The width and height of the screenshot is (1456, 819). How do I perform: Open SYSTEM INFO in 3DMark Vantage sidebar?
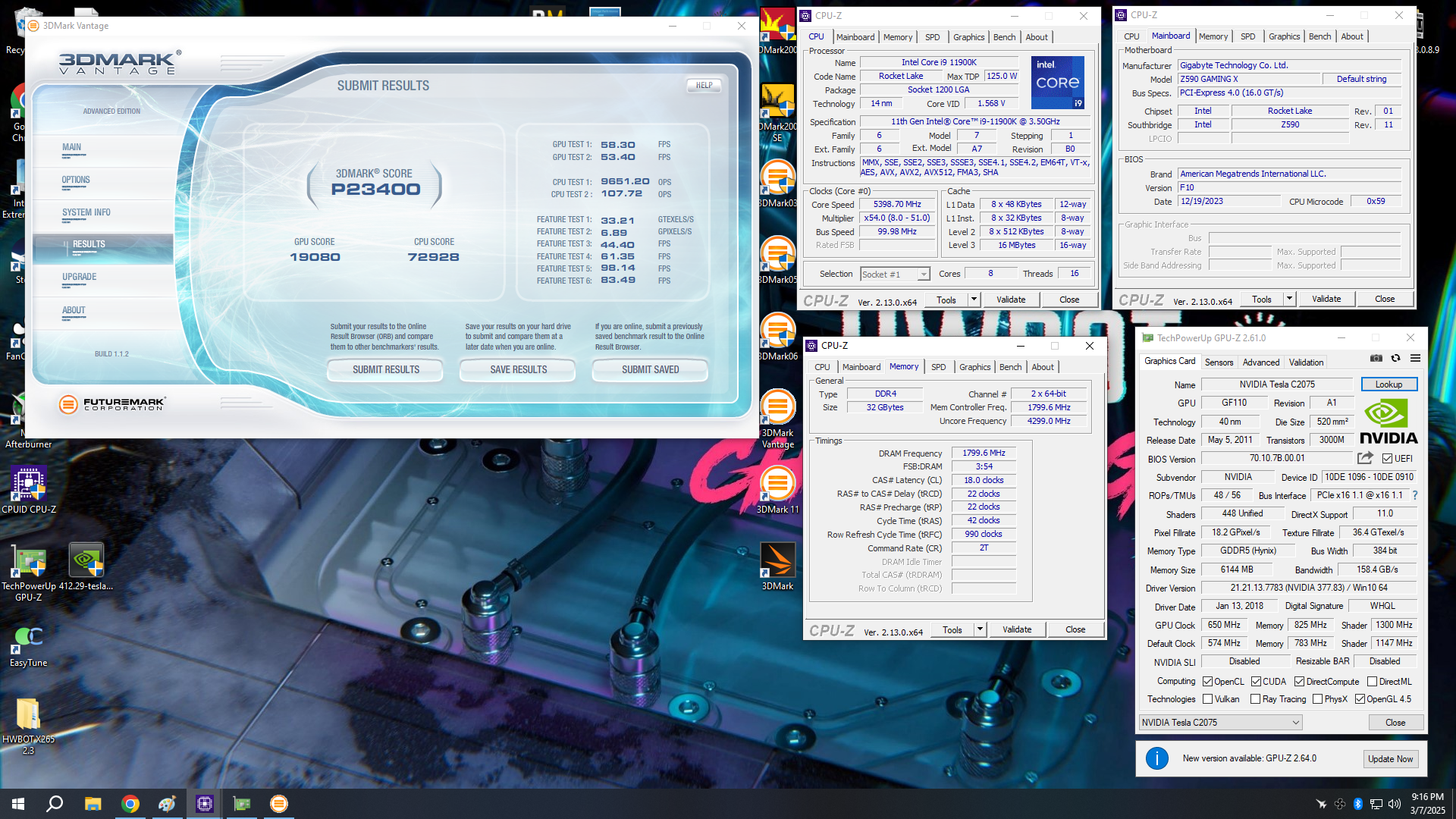click(86, 212)
